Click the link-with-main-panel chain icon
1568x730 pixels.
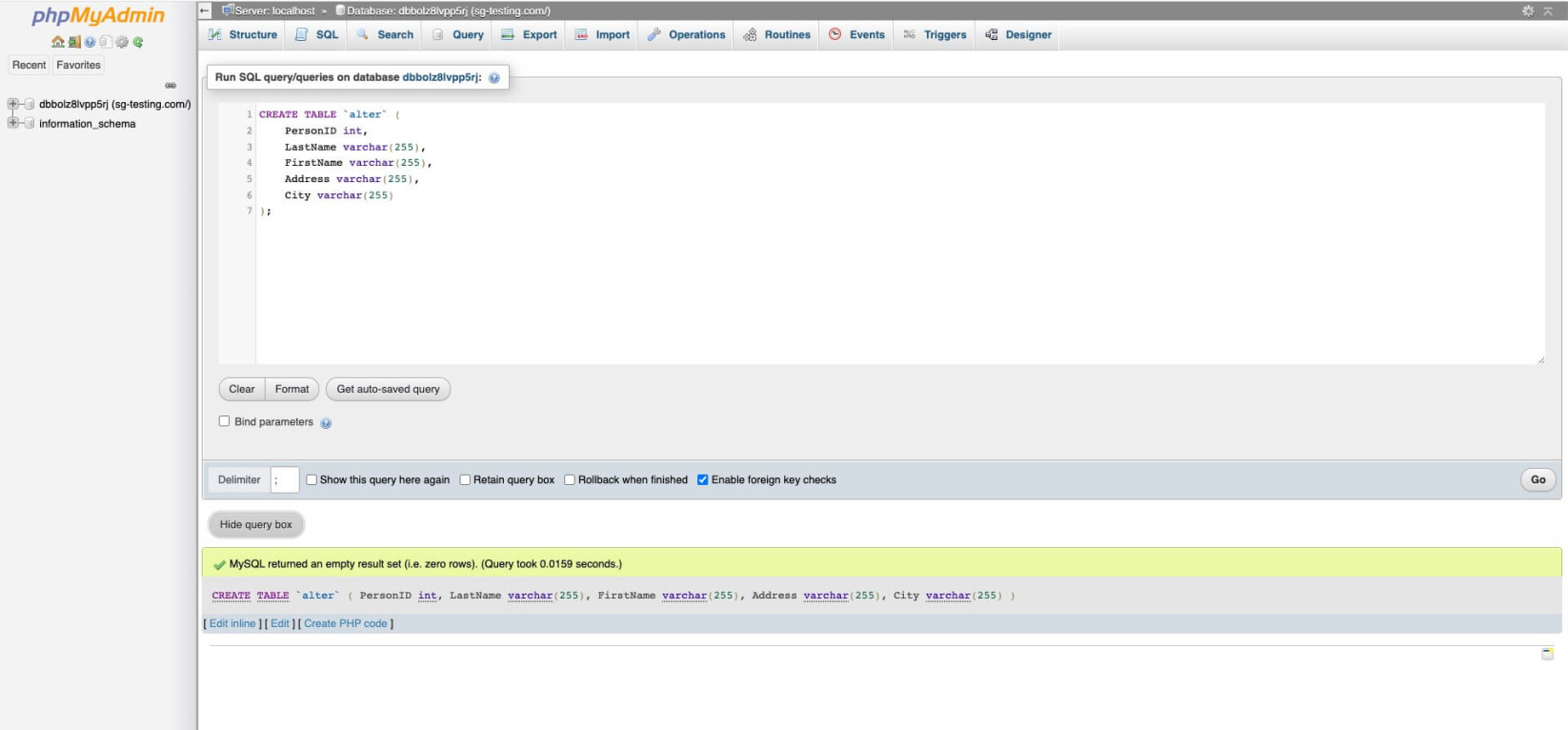[x=171, y=86]
